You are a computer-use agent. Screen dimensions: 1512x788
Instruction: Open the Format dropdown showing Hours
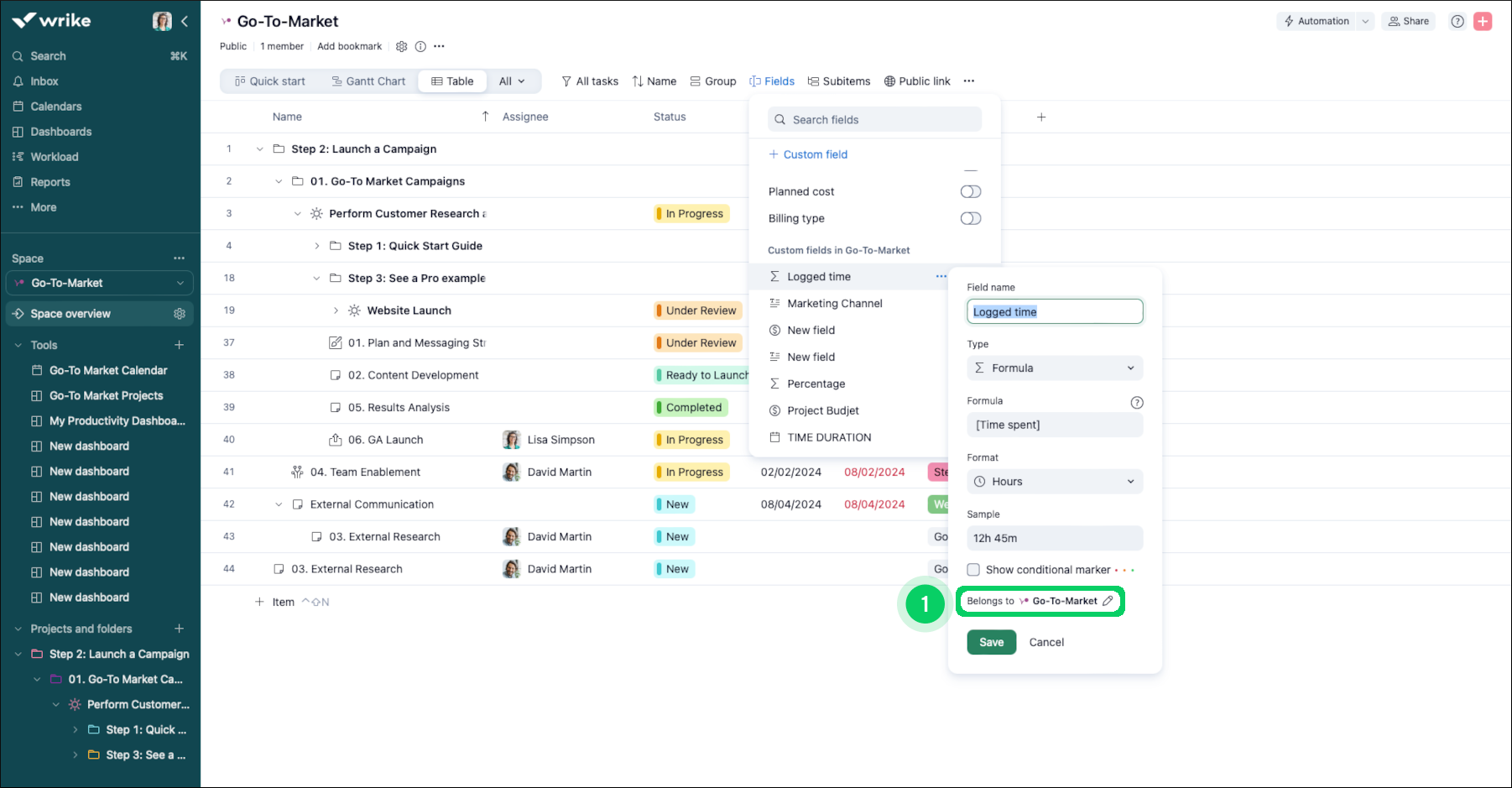pyautogui.click(x=1054, y=482)
